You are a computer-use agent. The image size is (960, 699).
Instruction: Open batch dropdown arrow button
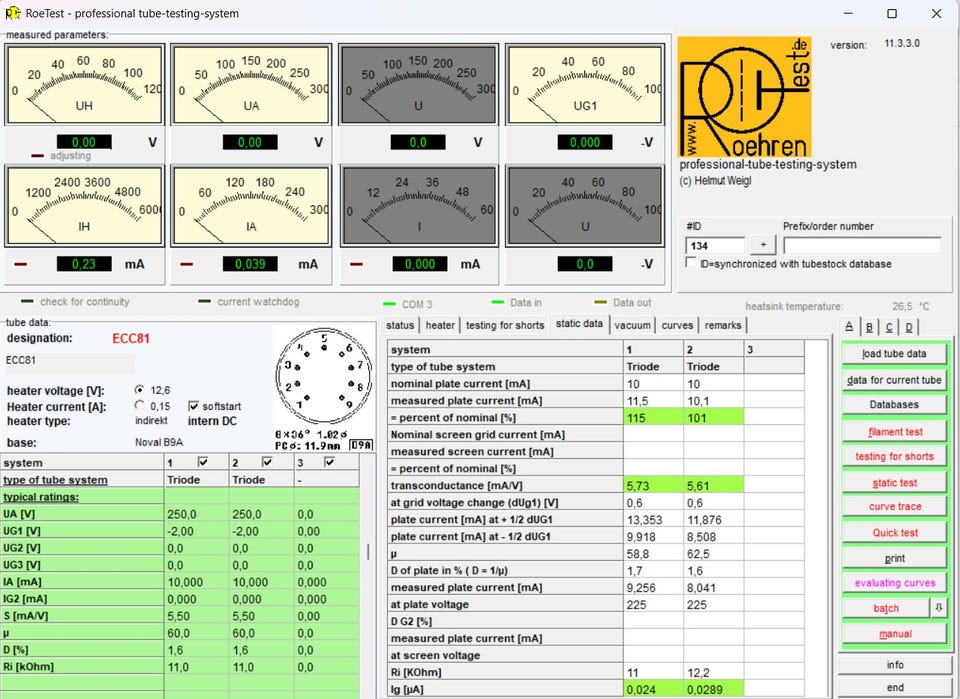[938, 608]
